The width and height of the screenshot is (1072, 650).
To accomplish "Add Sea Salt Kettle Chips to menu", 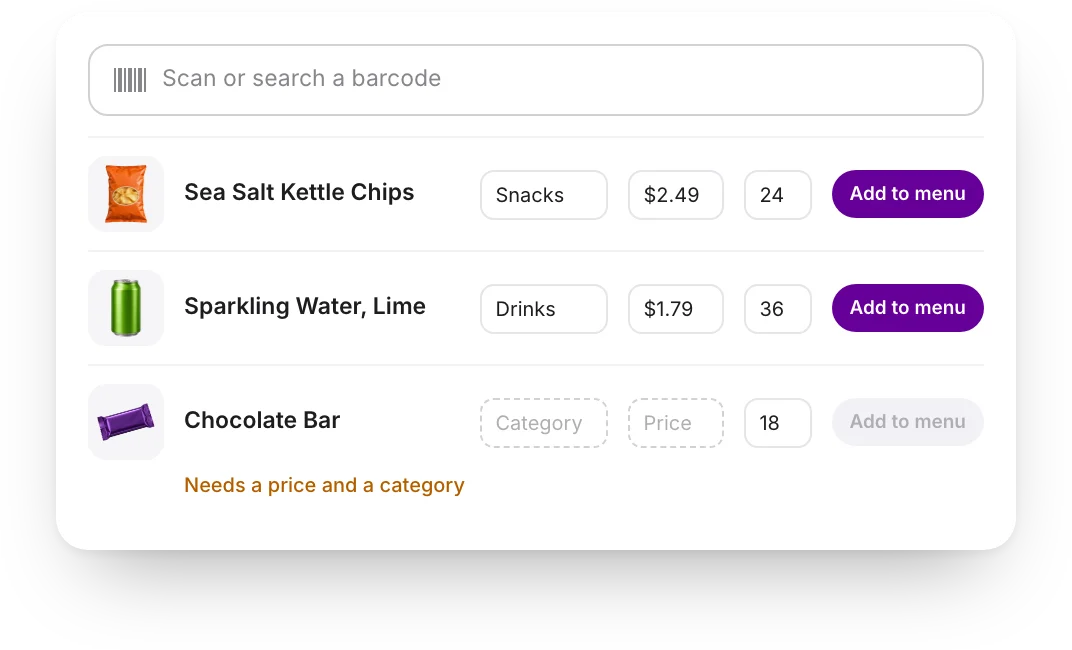I will [x=907, y=194].
